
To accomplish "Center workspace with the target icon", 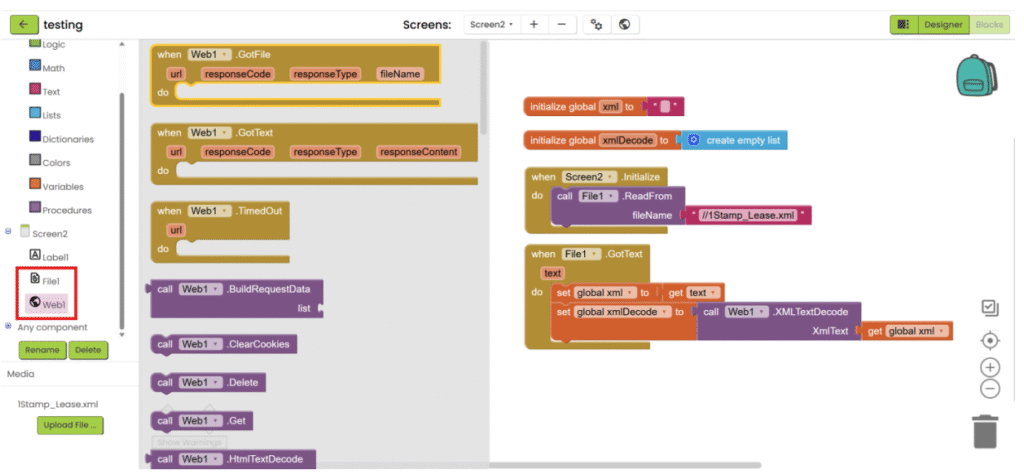I will point(990,340).
